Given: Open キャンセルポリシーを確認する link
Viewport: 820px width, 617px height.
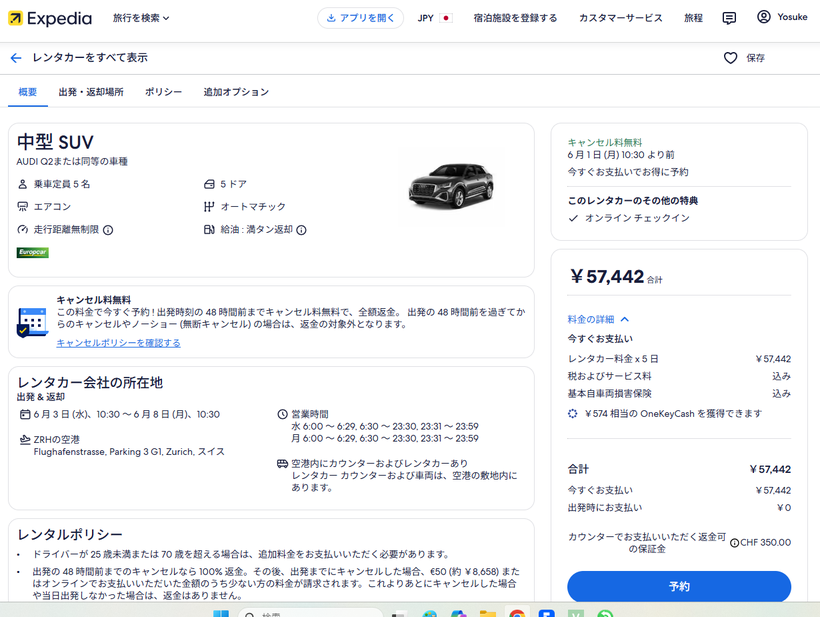Looking at the screenshot, I should (x=119, y=343).
